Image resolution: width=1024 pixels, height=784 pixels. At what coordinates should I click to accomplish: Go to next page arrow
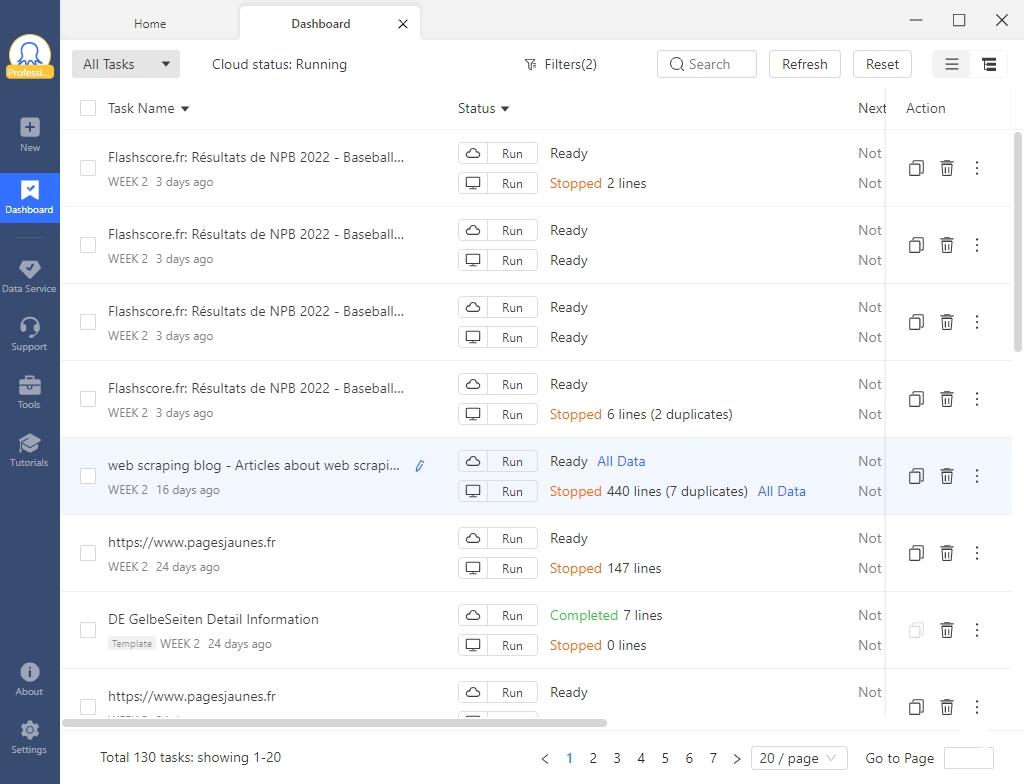click(737, 759)
